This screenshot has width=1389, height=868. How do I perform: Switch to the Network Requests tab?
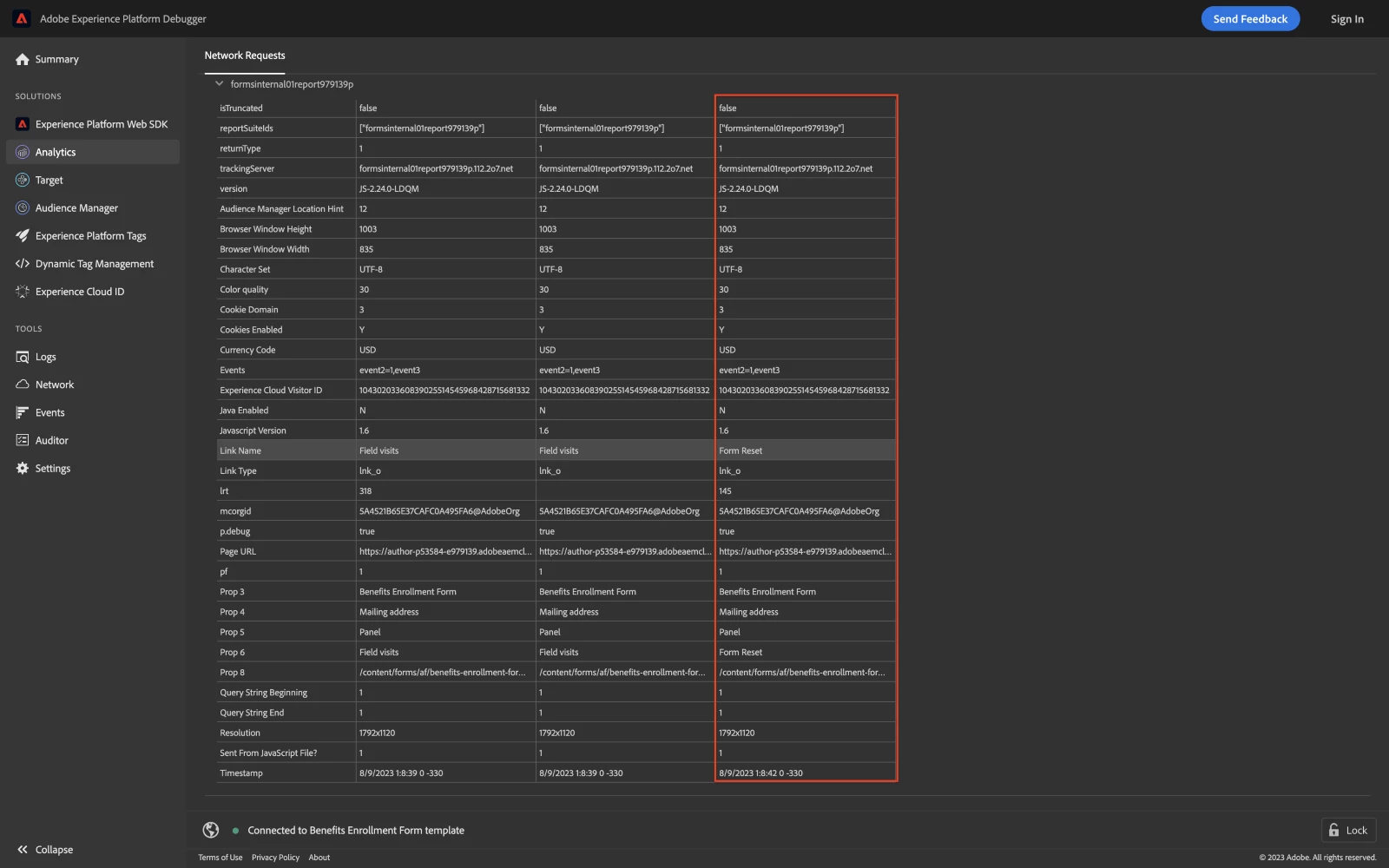tap(245, 56)
